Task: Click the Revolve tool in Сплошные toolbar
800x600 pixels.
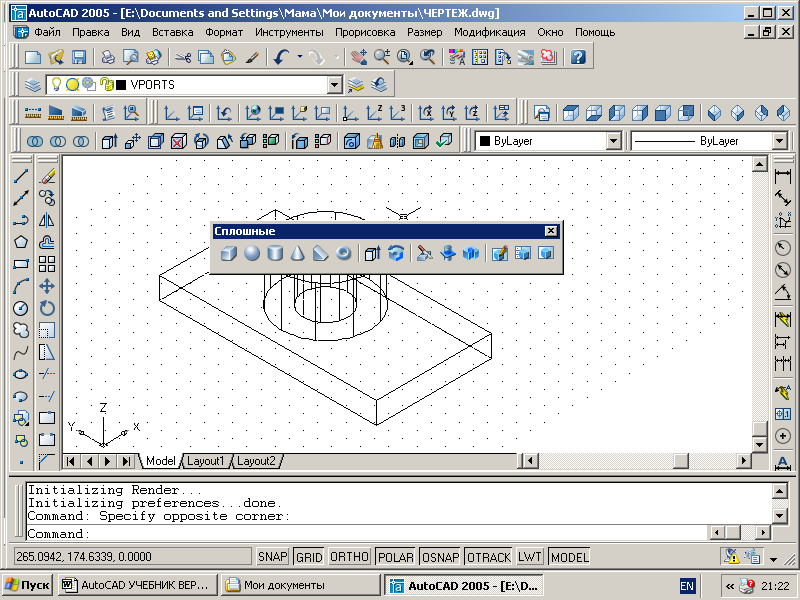Action: 396,253
